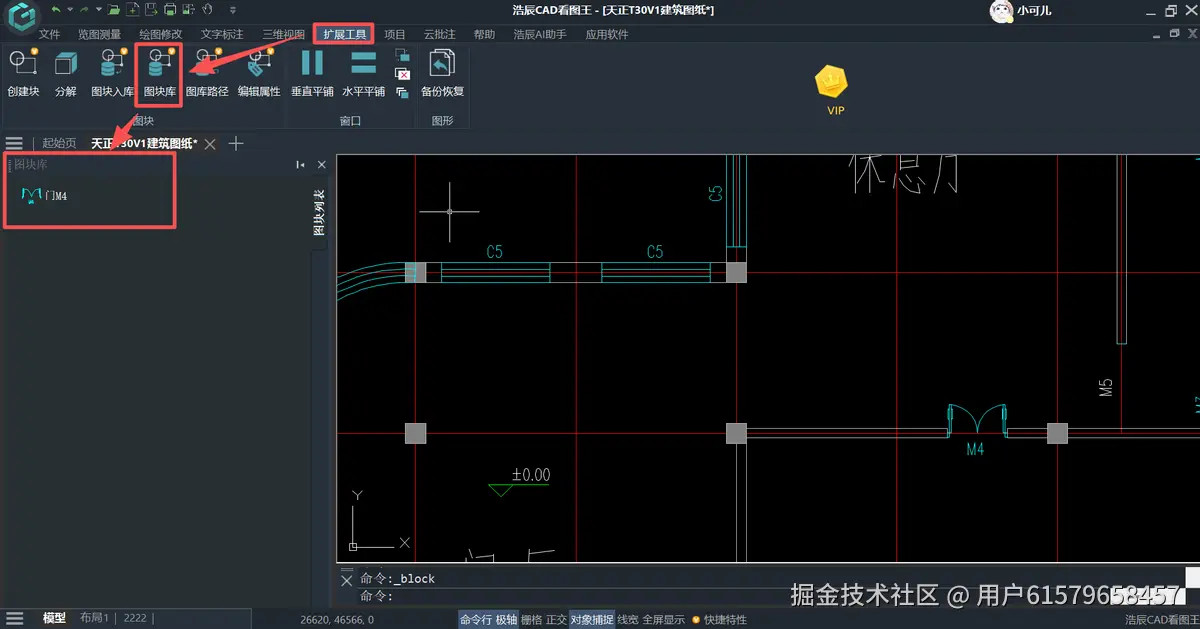Click the 图块列表 vertical side tab
Viewport: 1200px width, 629px height.
[x=319, y=213]
